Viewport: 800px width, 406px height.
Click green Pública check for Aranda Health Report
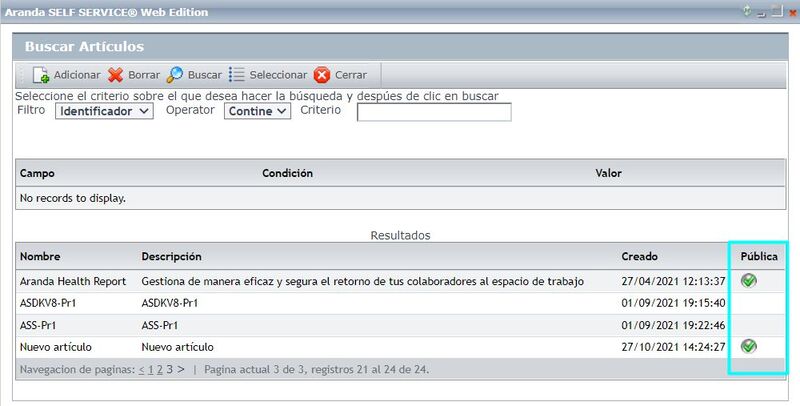[749, 281]
